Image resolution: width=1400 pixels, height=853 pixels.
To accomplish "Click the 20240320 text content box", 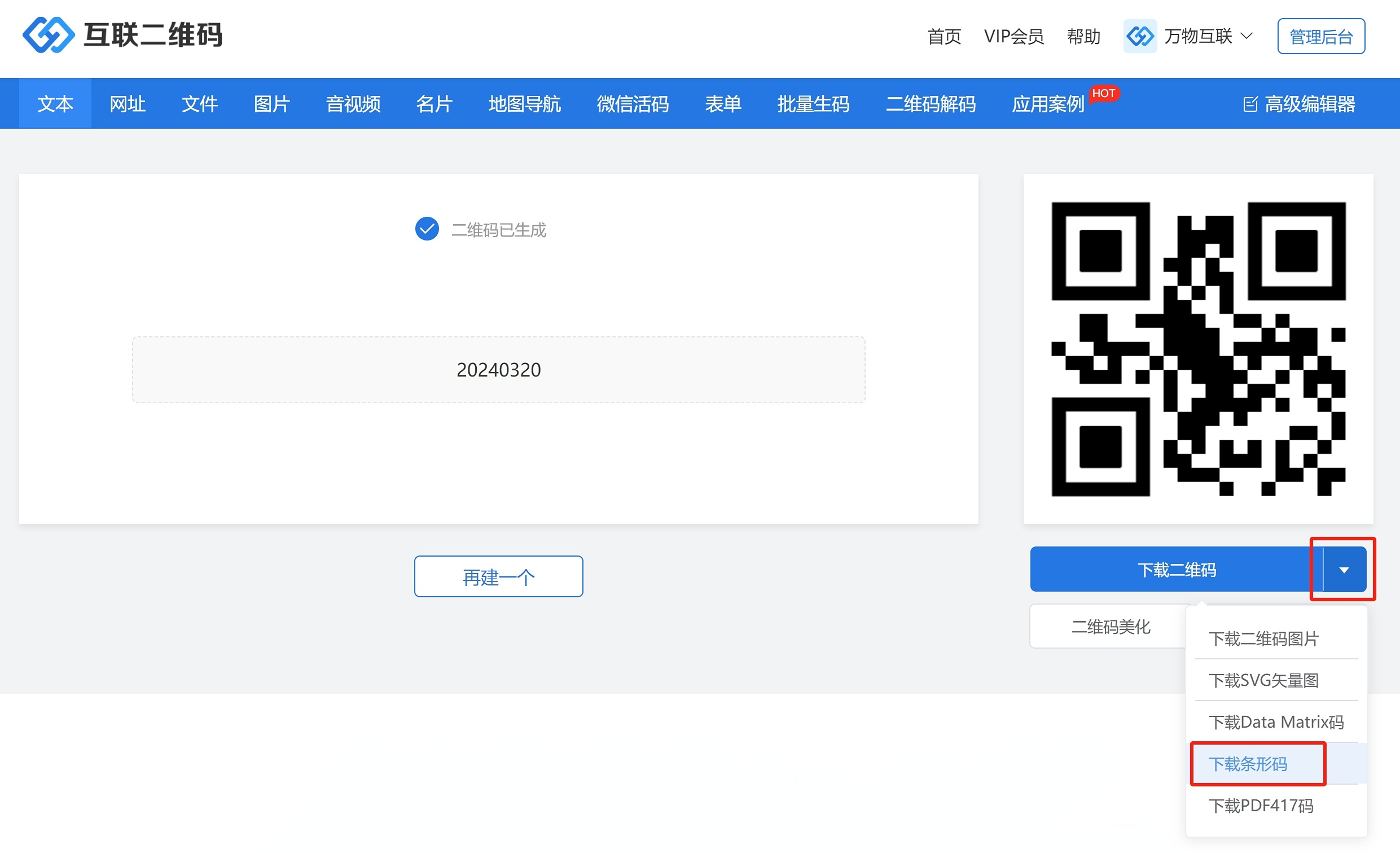I will click(x=498, y=369).
